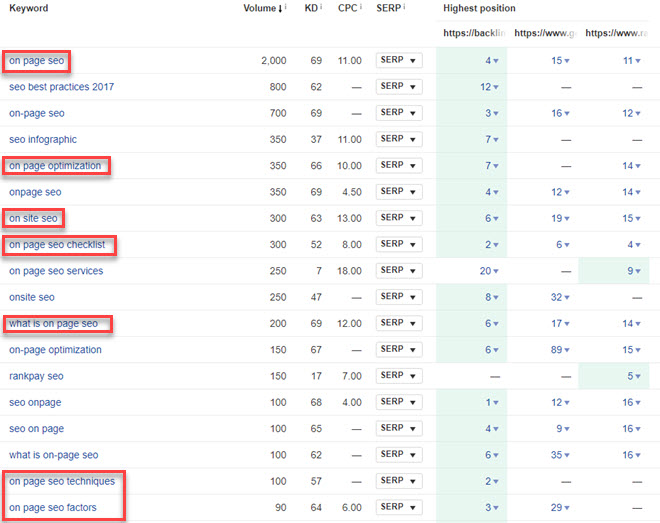Select the 'on page seo techniques' keyword link
660x523 pixels.
pyautogui.click(x=62, y=482)
